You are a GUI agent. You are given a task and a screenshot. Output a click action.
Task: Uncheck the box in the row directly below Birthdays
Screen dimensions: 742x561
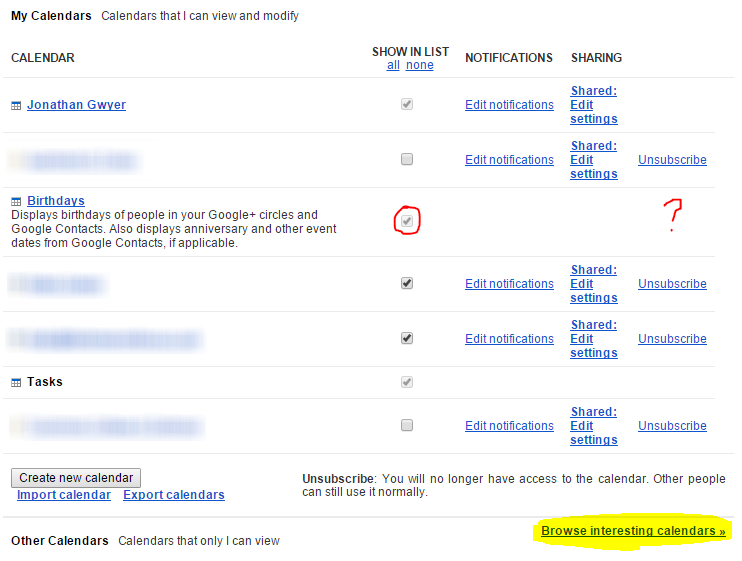click(x=406, y=283)
